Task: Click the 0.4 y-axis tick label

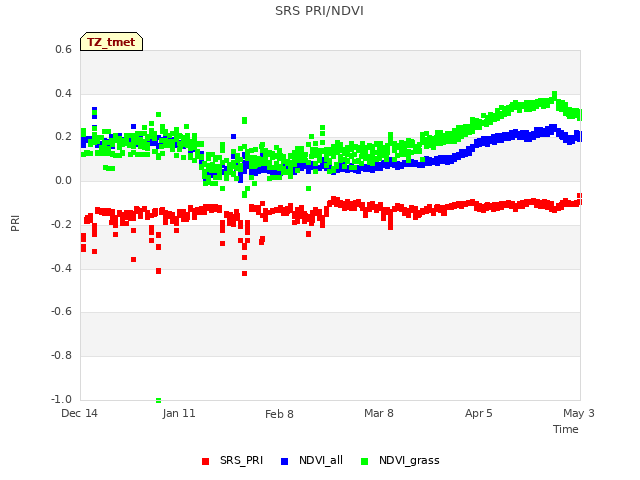Action: point(63,93)
